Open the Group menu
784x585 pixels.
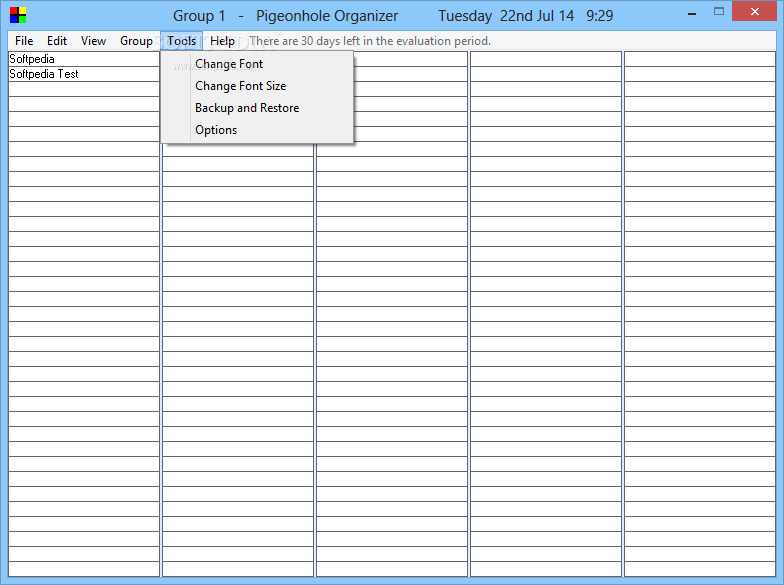tap(136, 41)
